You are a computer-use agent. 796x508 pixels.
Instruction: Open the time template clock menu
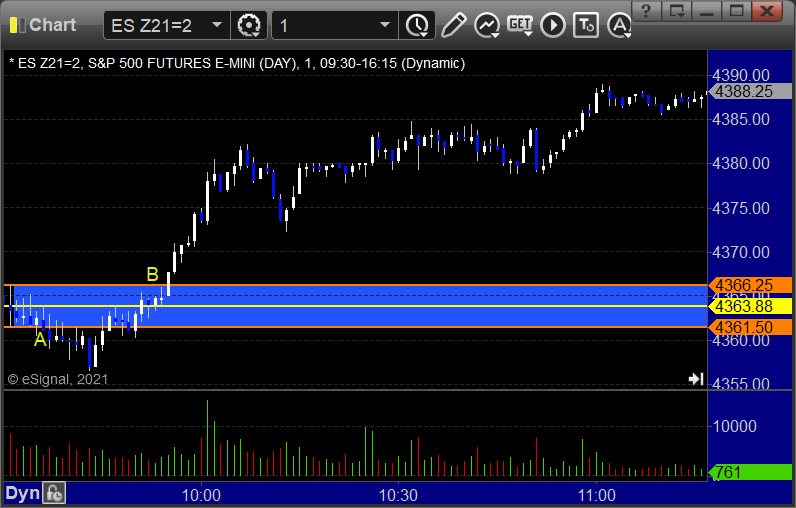tap(417, 25)
